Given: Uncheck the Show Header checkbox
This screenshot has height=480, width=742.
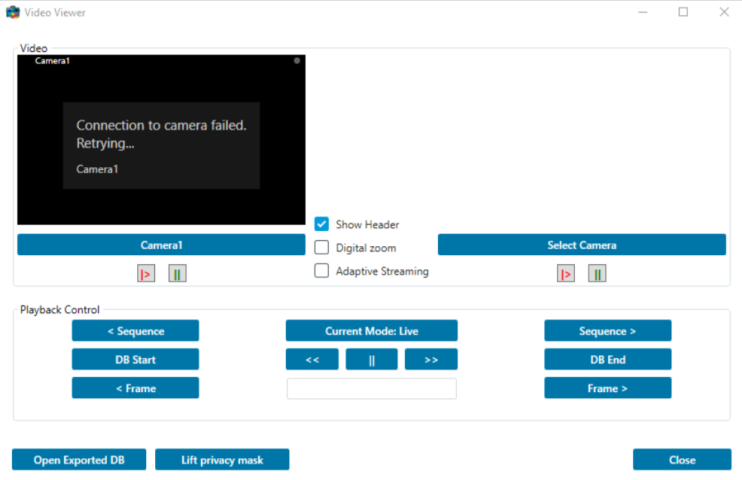Looking at the screenshot, I should click(x=322, y=224).
